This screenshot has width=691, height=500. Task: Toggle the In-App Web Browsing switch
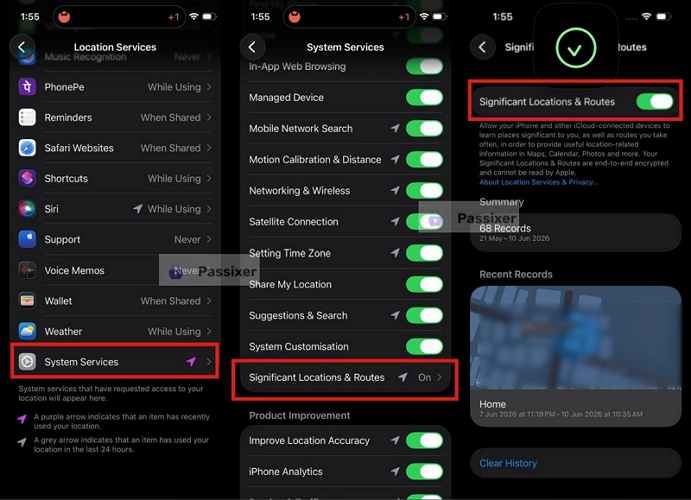[424, 67]
